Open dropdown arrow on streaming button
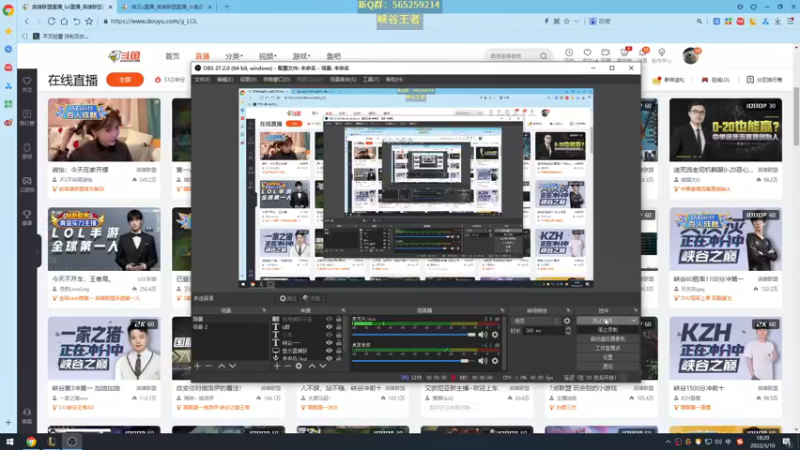 [x=634, y=320]
